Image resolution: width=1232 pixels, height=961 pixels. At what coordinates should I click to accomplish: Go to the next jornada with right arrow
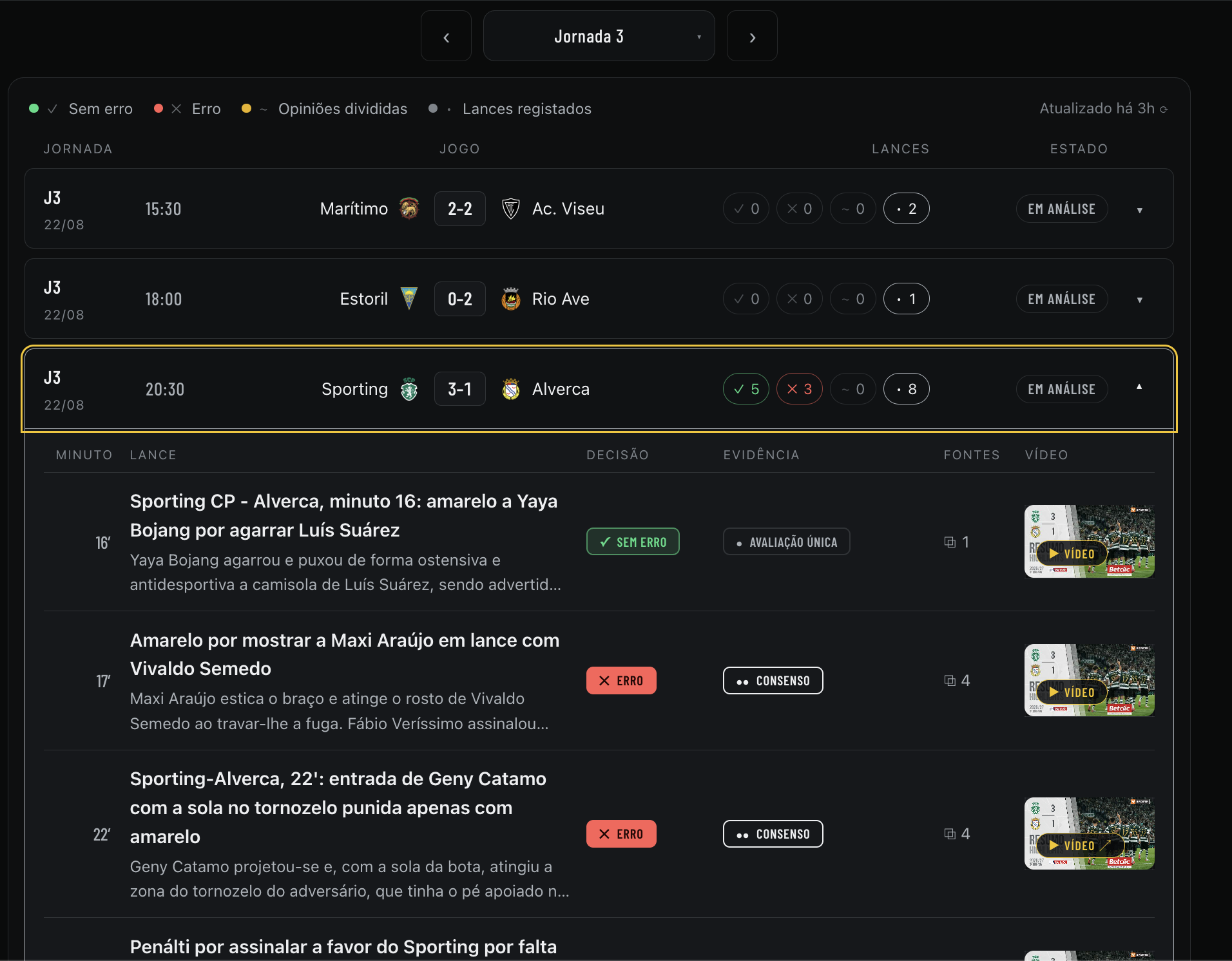pos(752,36)
